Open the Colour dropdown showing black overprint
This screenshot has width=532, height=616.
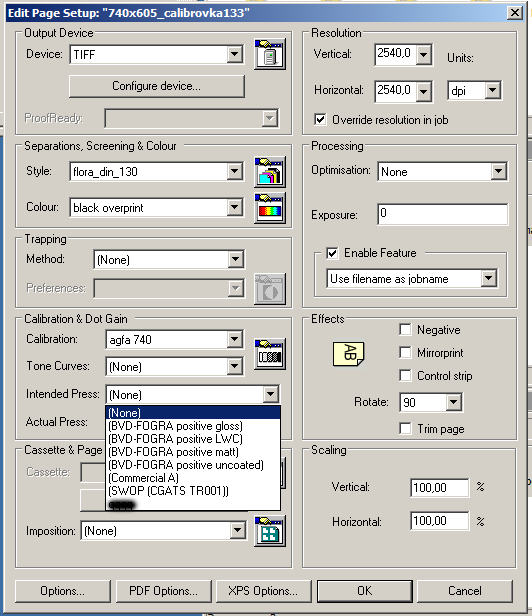tap(156, 207)
